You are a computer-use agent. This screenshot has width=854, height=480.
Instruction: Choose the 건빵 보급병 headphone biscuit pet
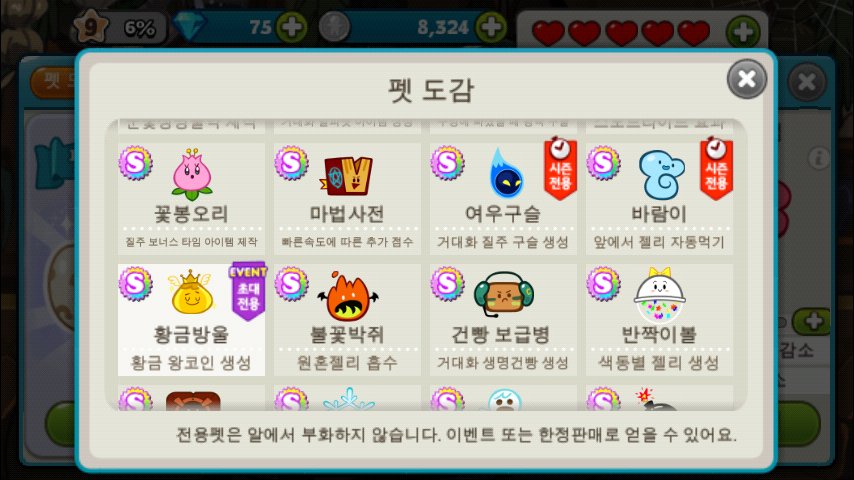pyautogui.click(x=503, y=320)
